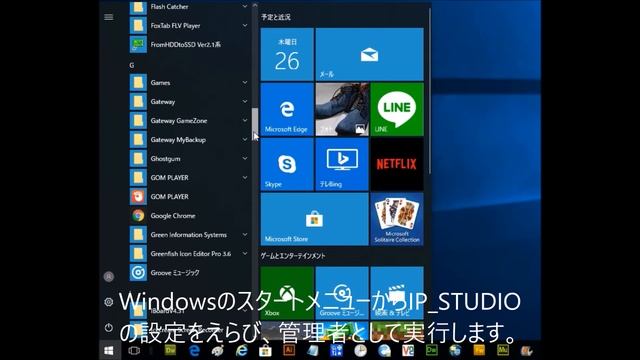Open Microsoft Edge on the taskbar
Screen dimensions: 640x360
pos(195,351)
